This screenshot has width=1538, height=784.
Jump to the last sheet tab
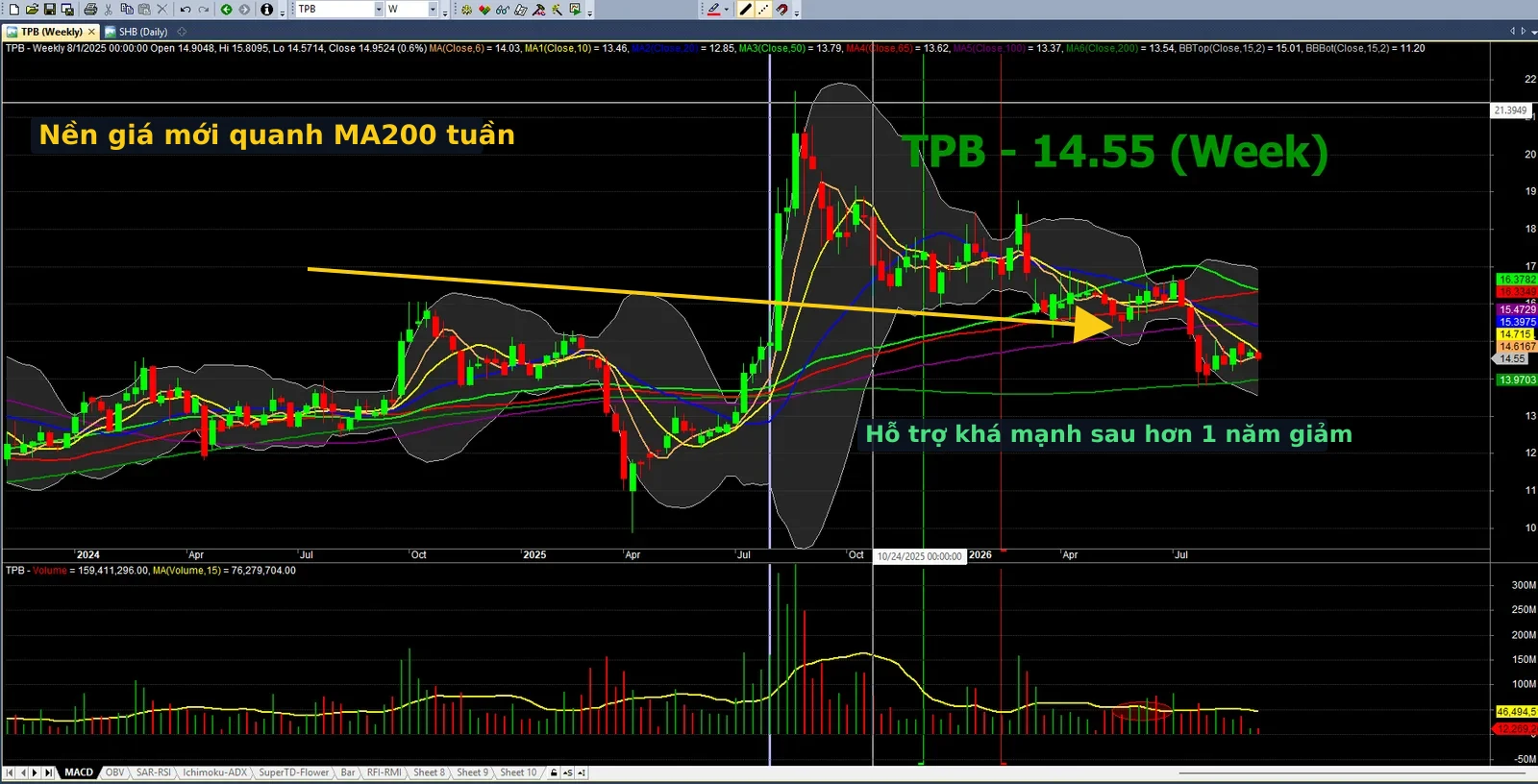(49, 772)
